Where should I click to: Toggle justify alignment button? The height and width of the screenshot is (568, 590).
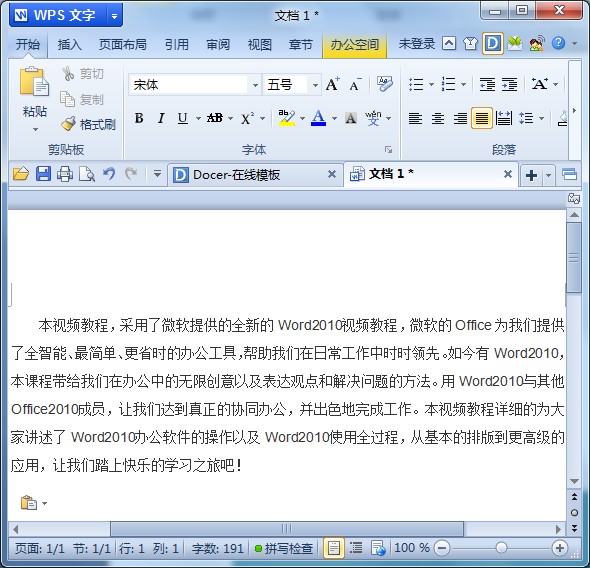482,118
